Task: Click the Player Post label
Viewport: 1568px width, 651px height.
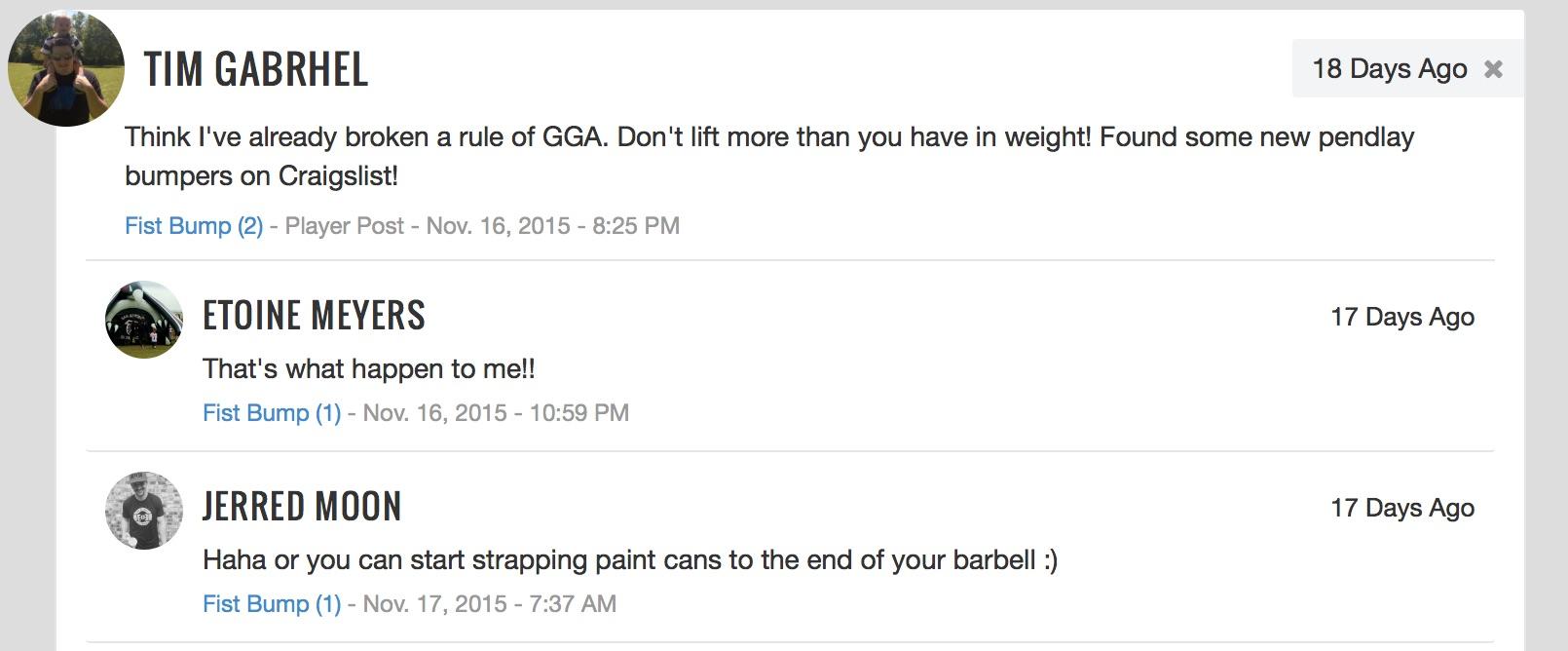Action: tap(344, 226)
